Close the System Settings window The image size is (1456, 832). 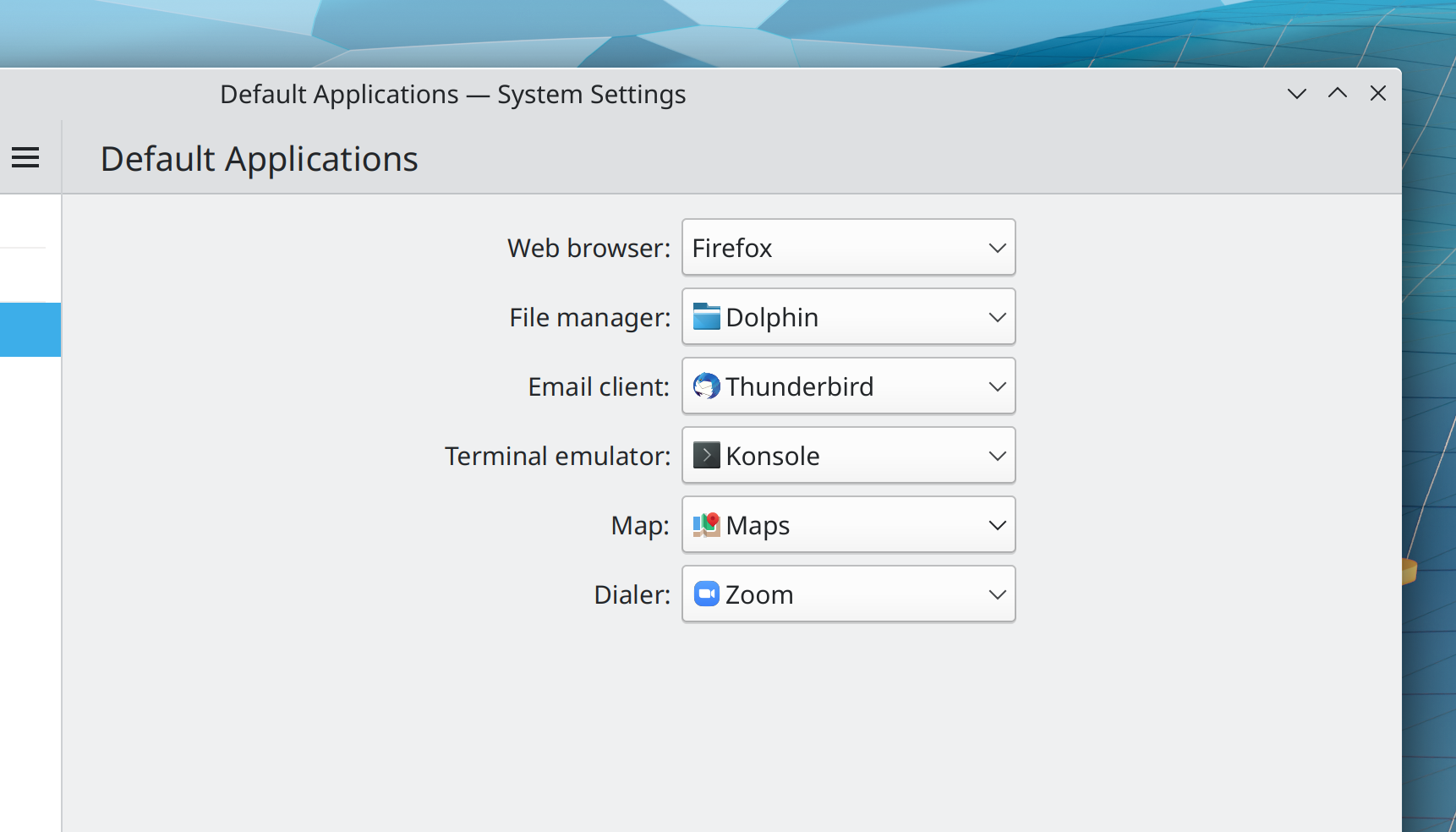click(1377, 94)
